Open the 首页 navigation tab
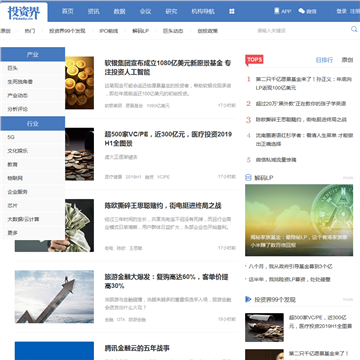 click(x=68, y=11)
